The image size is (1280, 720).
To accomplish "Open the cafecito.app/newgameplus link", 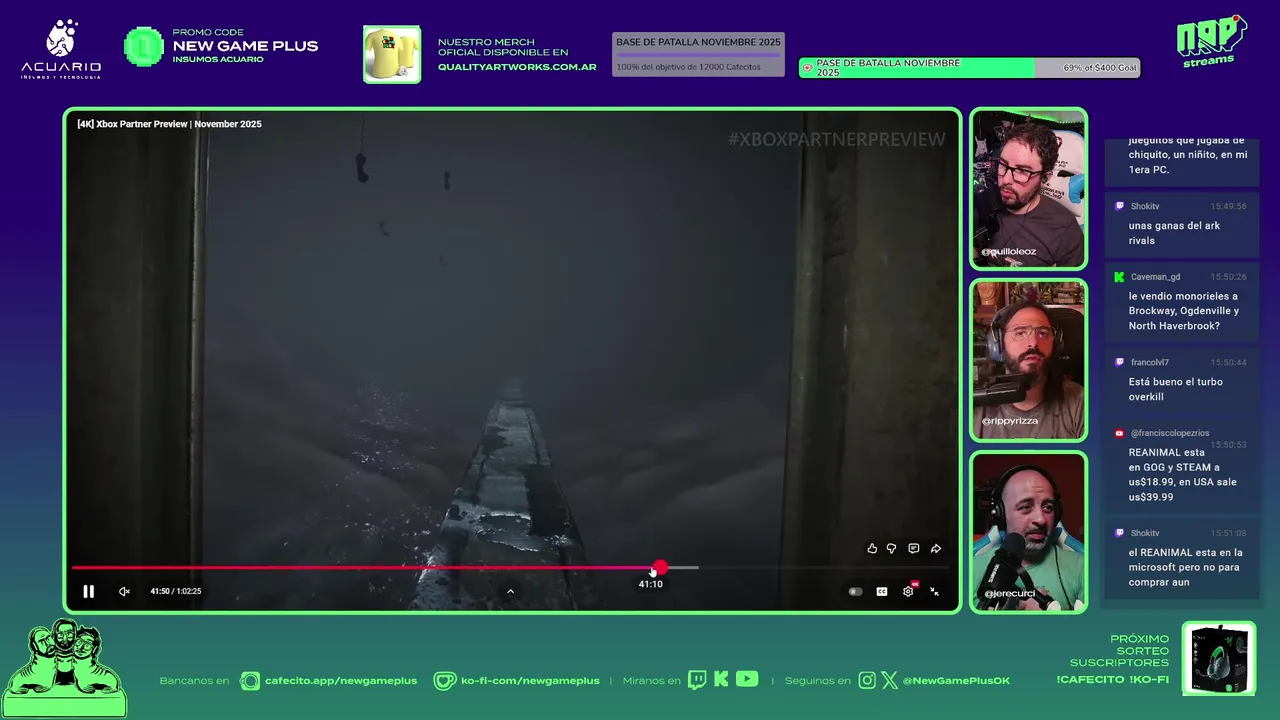I will [x=341, y=680].
